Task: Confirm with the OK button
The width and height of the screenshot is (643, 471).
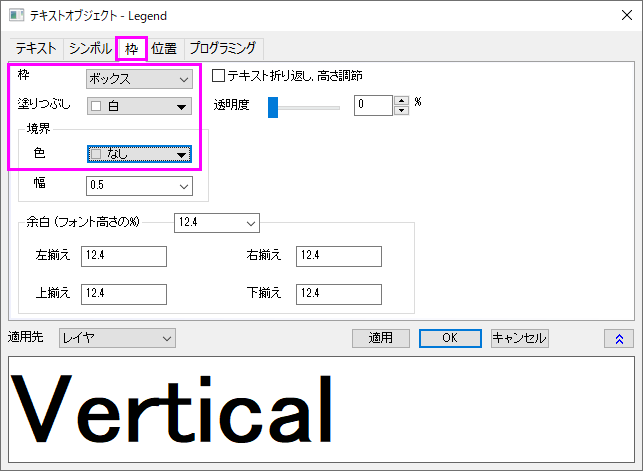Action: 450,338
